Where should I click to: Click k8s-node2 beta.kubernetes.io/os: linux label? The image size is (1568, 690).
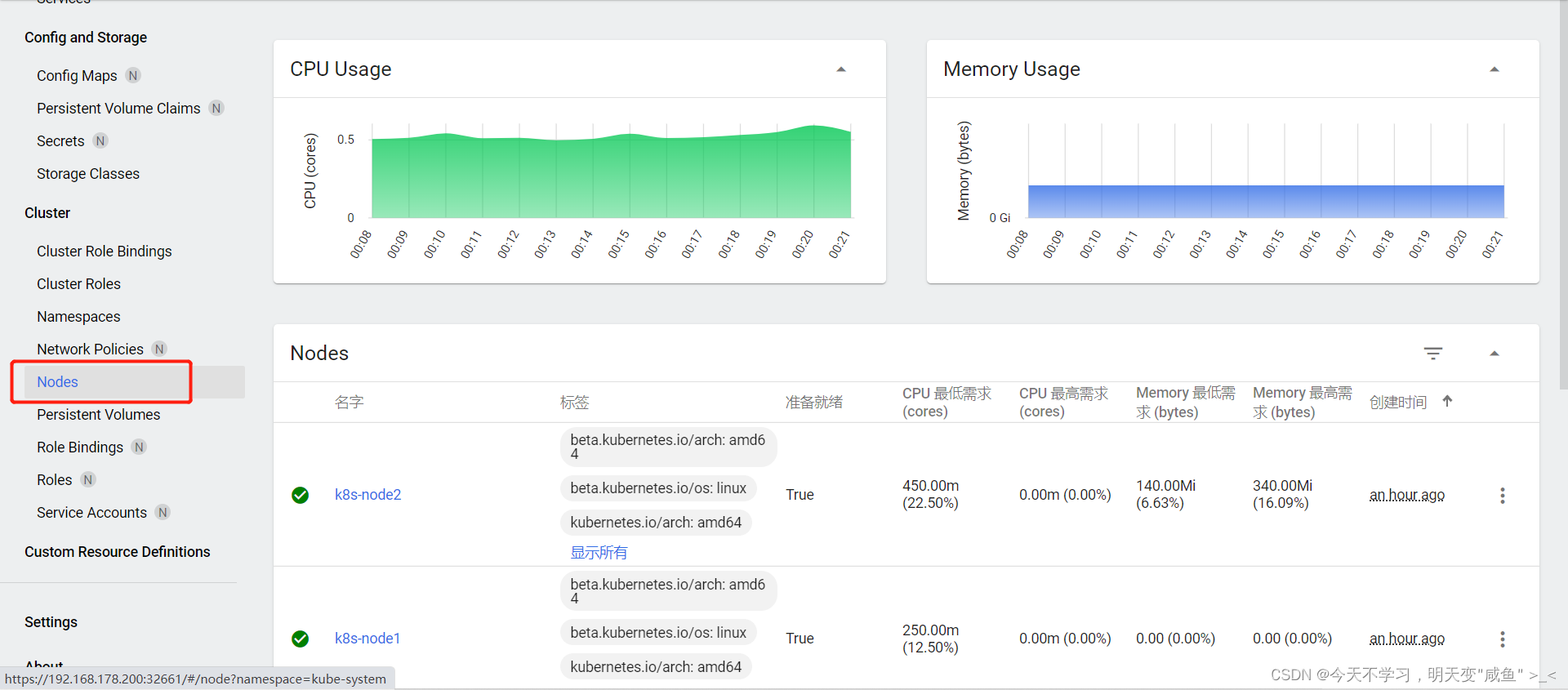point(658,487)
